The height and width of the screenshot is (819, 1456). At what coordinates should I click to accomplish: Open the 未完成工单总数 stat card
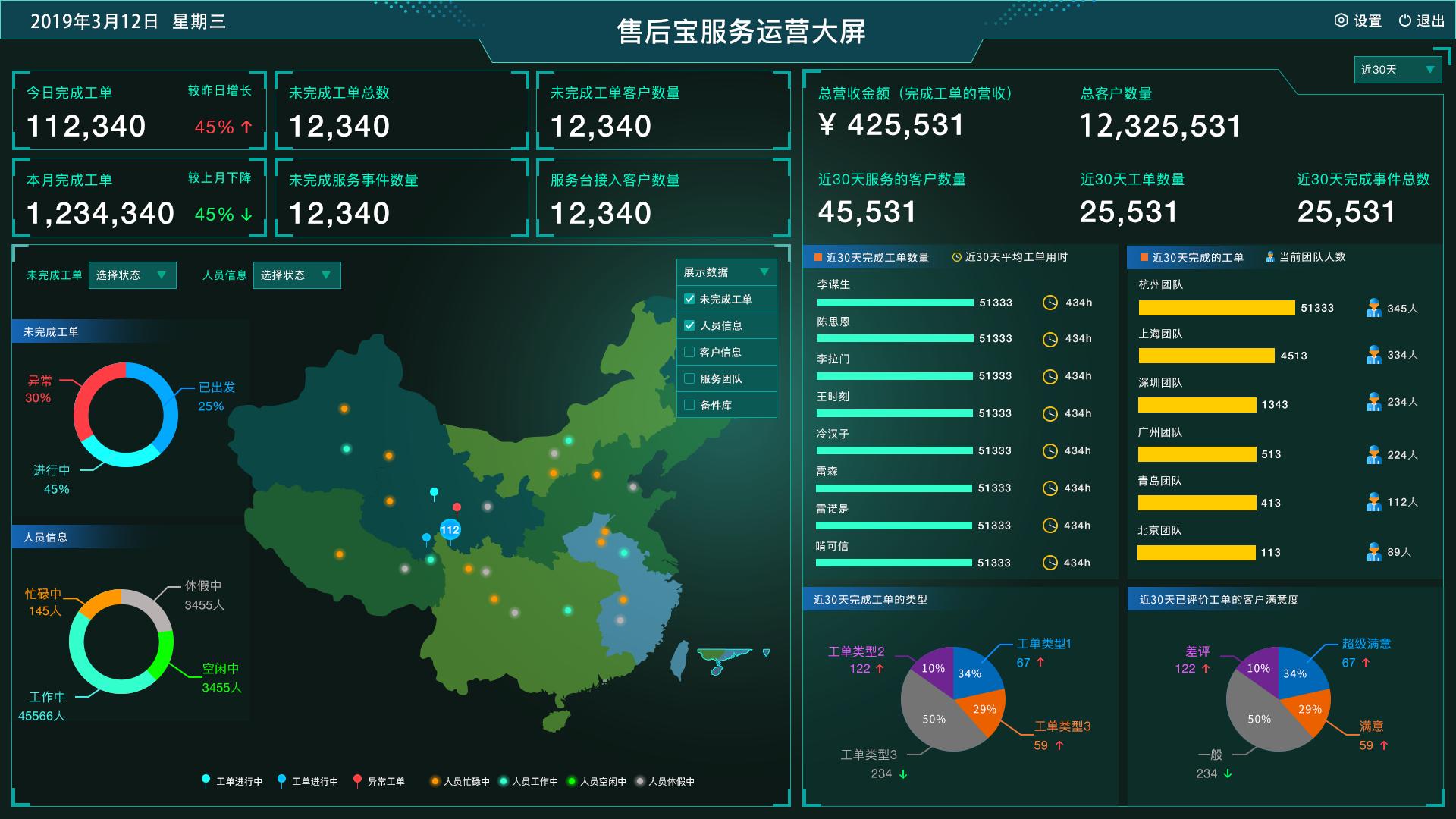pyautogui.click(x=402, y=111)
